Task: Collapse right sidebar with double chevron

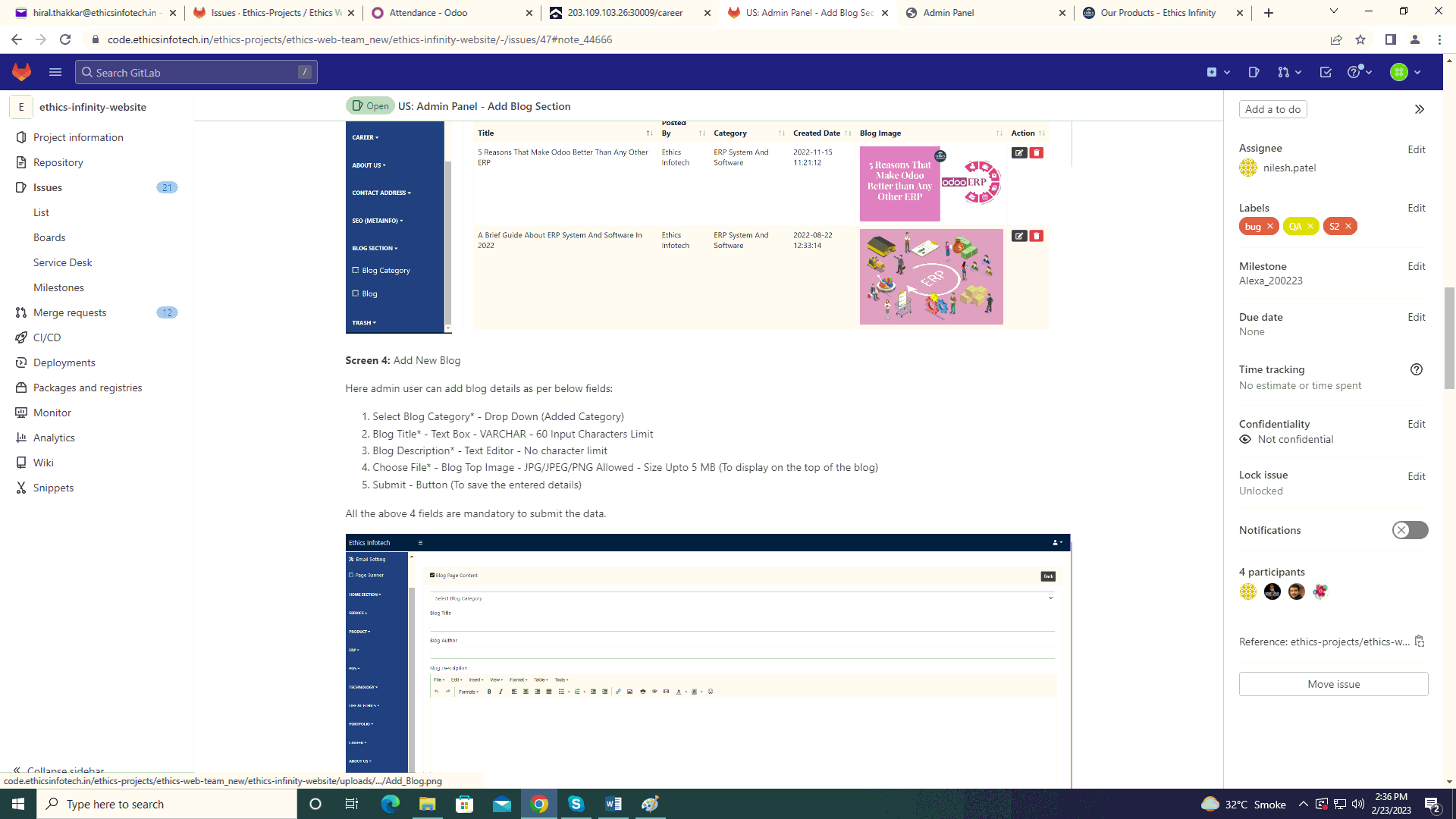Action: pos(1419,109)
